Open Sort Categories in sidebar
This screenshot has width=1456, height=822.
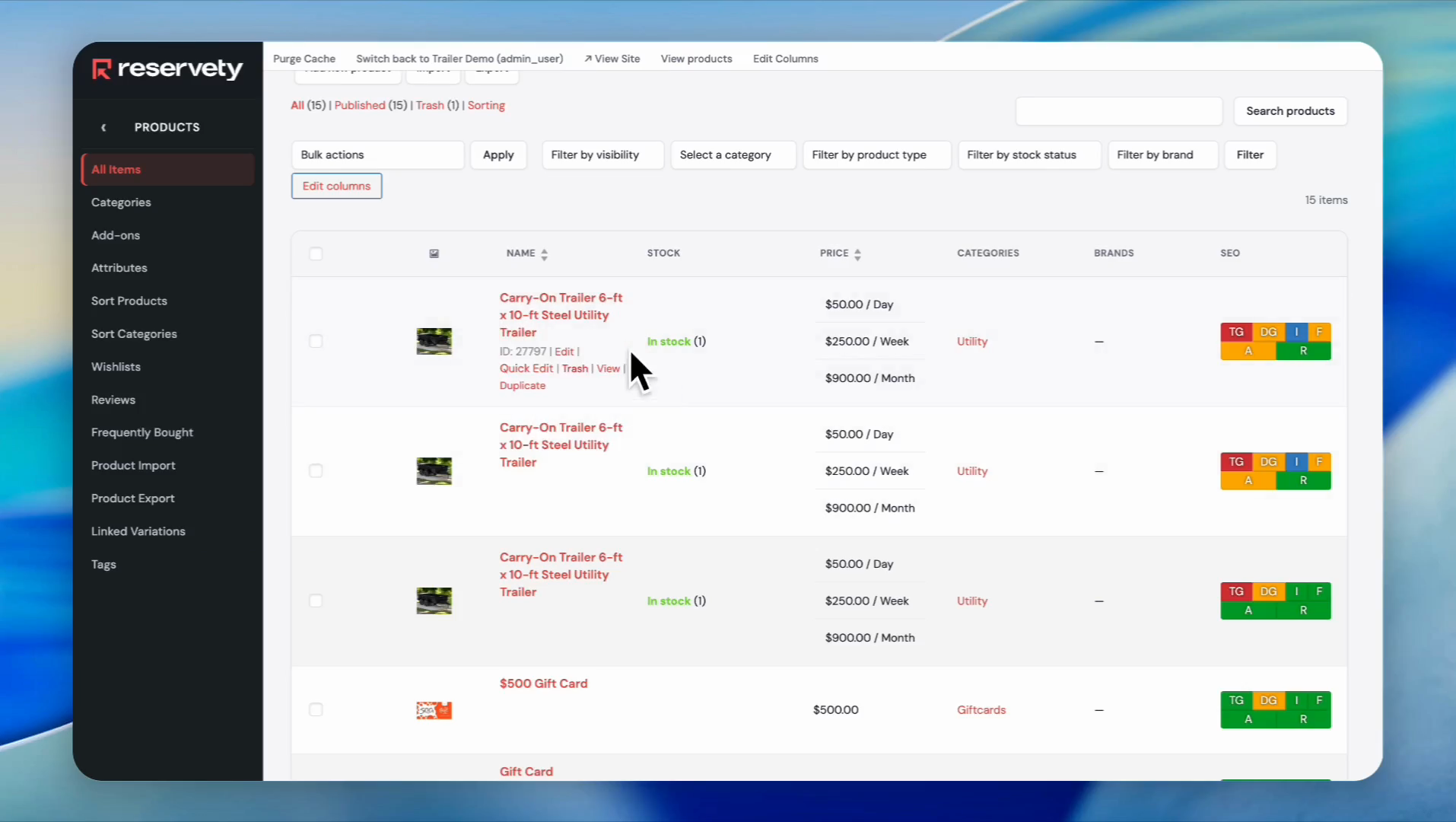pyautogui.click(x=134, y=334)
